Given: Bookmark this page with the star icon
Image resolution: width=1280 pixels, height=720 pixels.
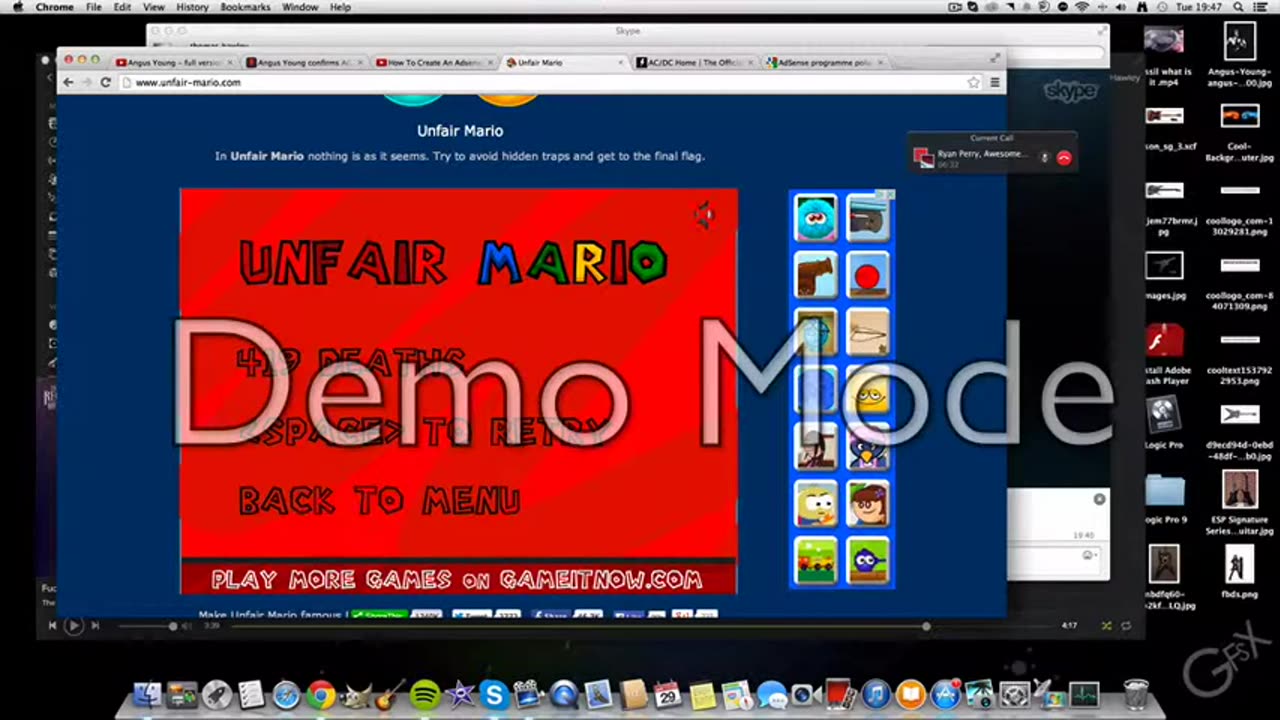Looking at the screenshot, I should 973,82.
